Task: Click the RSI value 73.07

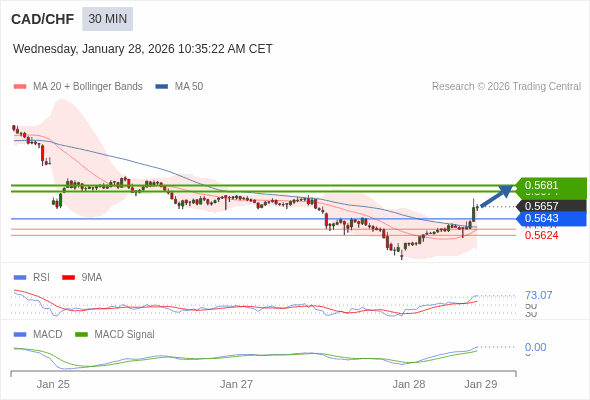Action: [538, 295]
